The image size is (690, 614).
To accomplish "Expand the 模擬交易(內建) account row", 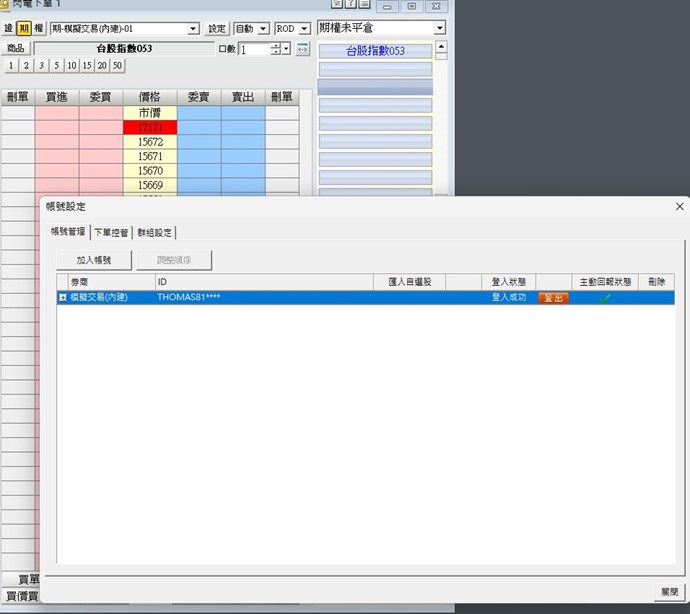I will [x=63, y=298].
